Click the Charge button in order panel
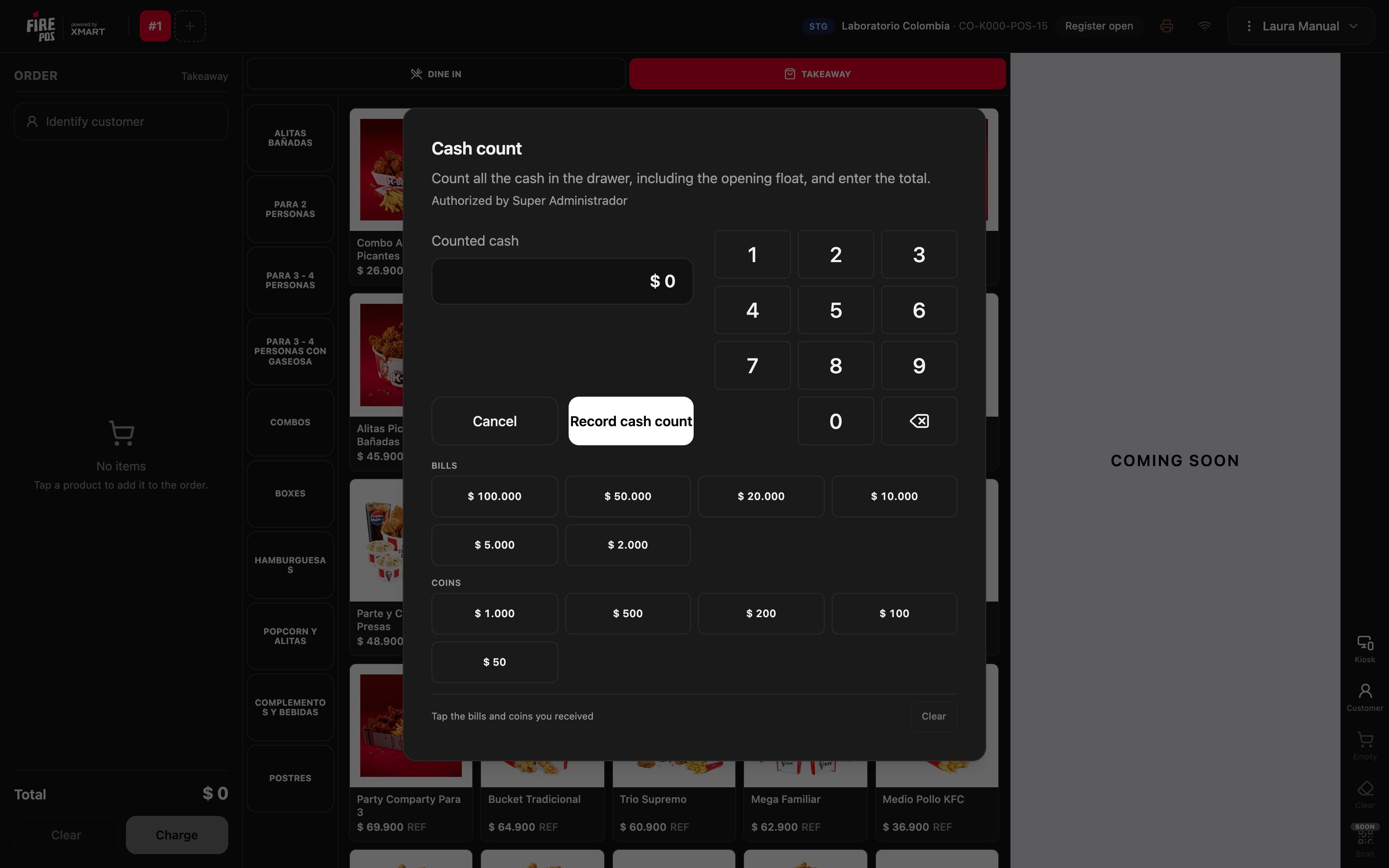The image size is (1389, 868). (x=177, y=835)
